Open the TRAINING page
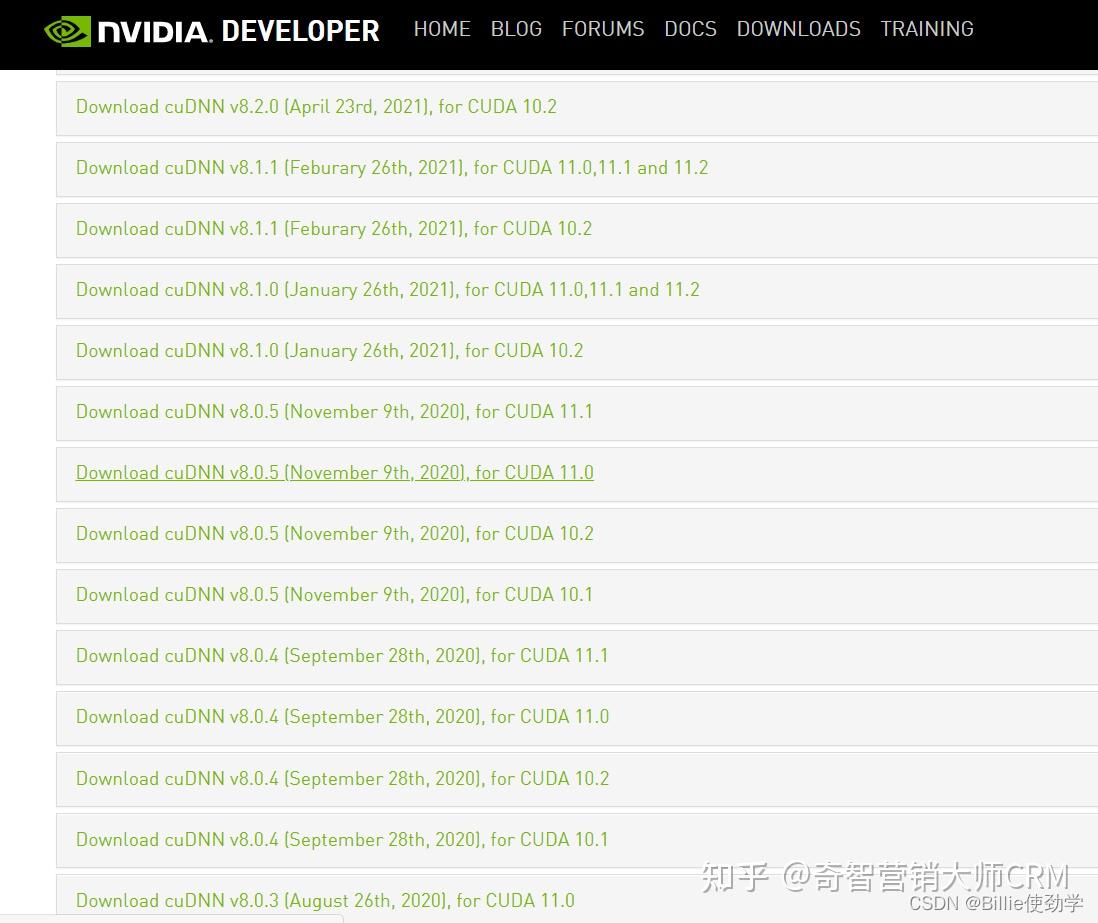 [x=927, y=29]
